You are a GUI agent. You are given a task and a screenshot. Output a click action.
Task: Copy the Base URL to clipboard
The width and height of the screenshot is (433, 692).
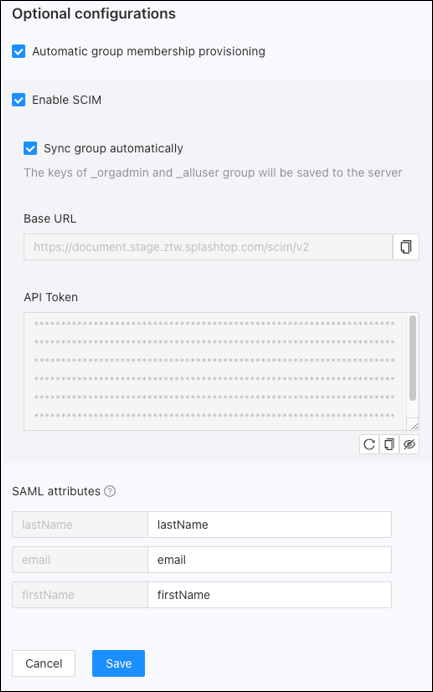406,247
